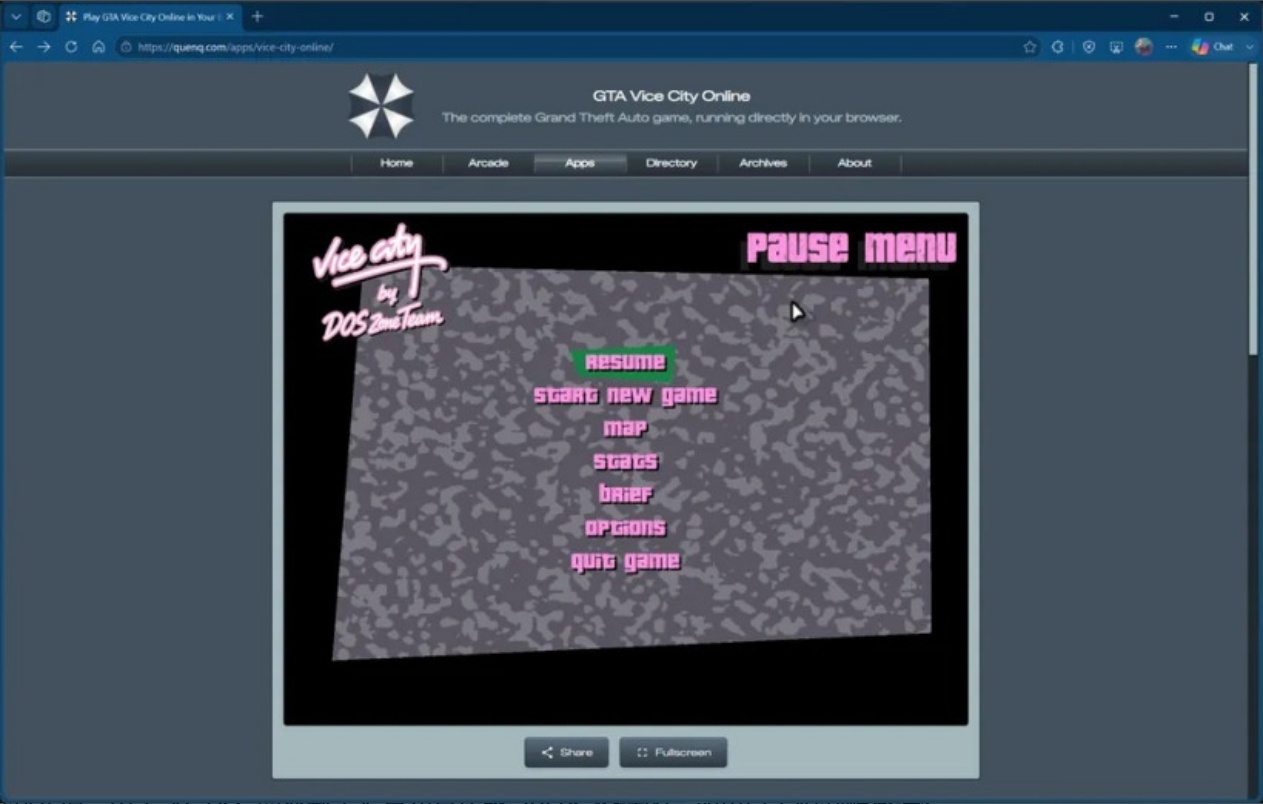Enter Fullscreen mode with the Fullscreen button
The image size is (1263, 804).
[x=673, y=752]
